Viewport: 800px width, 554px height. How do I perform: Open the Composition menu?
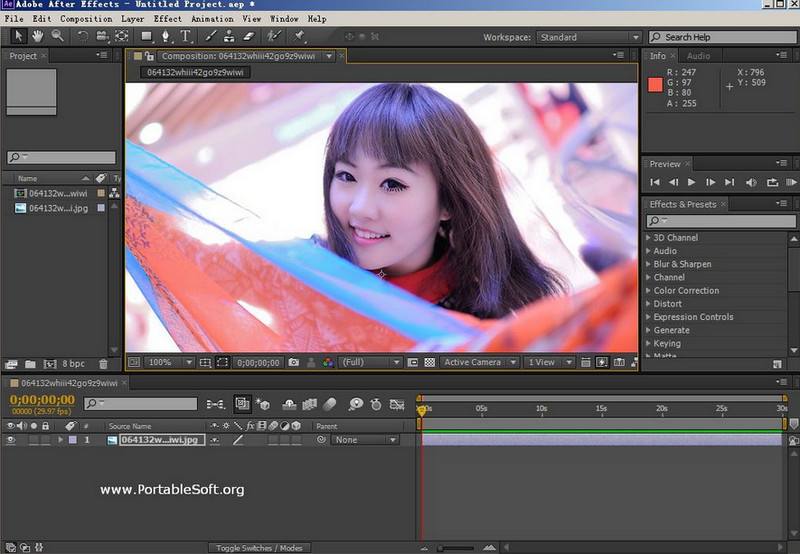[86, 19]
